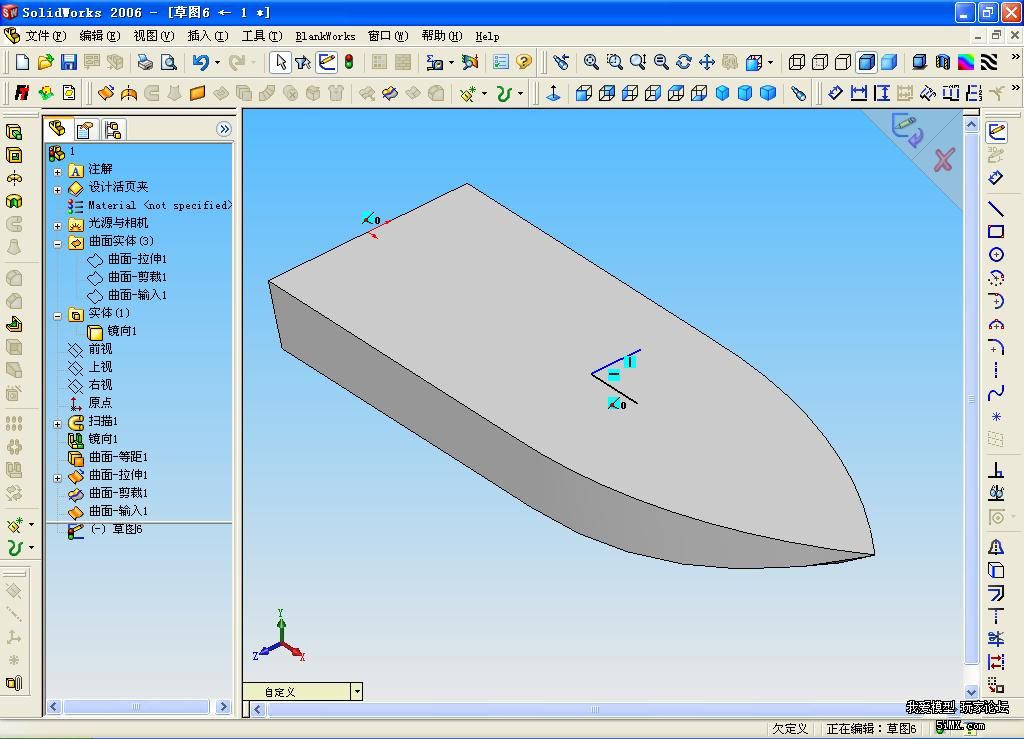Collapse the 实体(1) folder
Viewport: 1024px width, 739px height.
(57, 316)
